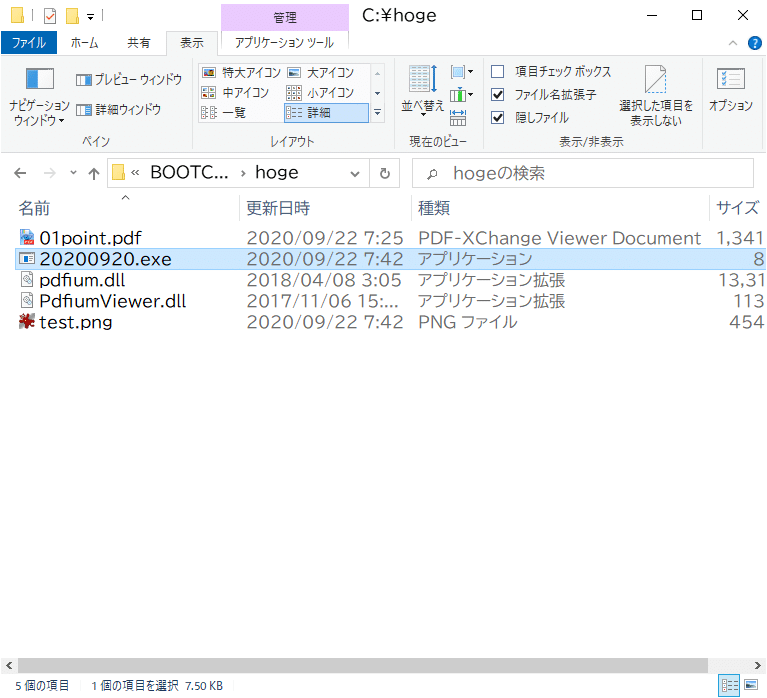This screenshot has height=698, width=767.
Task: Toggle the Details pane (詳細ウィンドウ)
Action: pos(118,110)
